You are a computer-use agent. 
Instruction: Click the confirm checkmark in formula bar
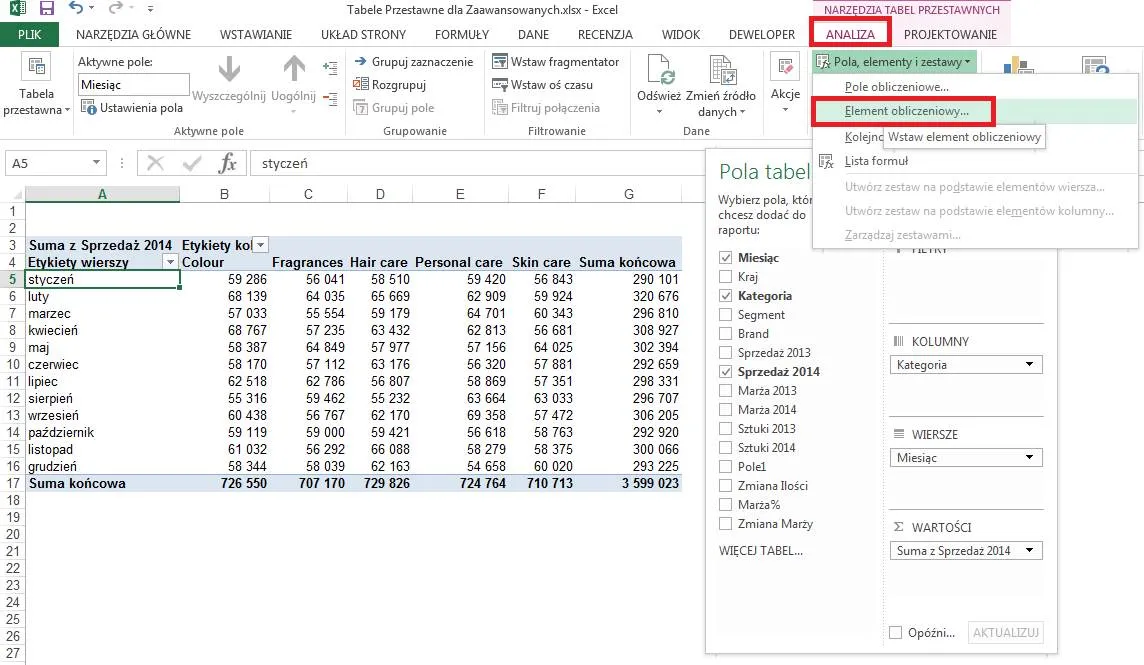click(x=191, y=163)
